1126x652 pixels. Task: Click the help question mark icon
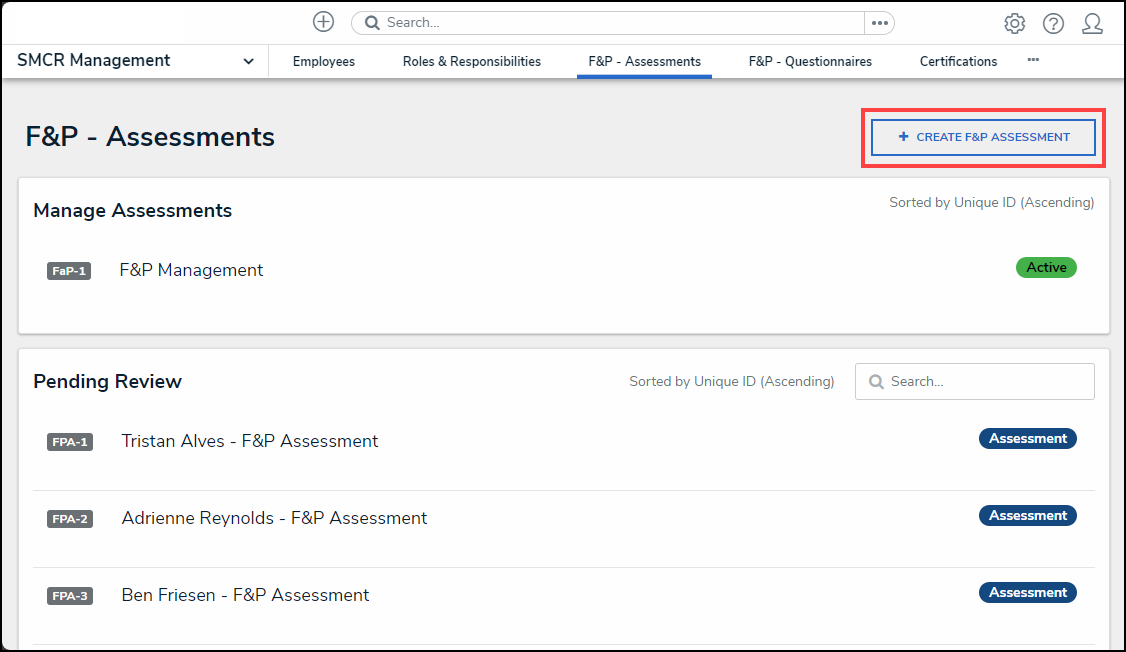1053,23
